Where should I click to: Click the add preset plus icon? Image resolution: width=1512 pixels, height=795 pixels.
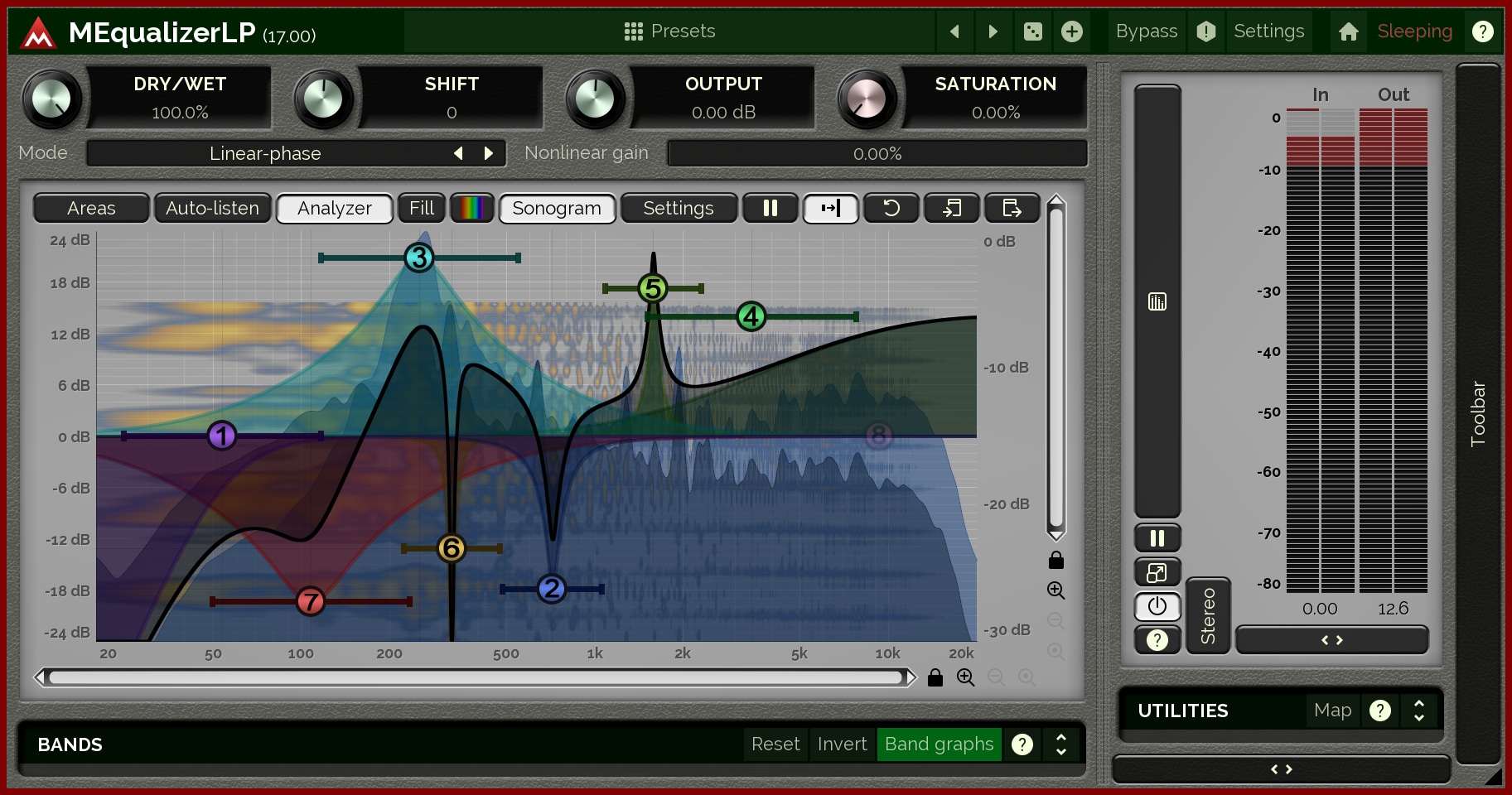pos(1072,31)
